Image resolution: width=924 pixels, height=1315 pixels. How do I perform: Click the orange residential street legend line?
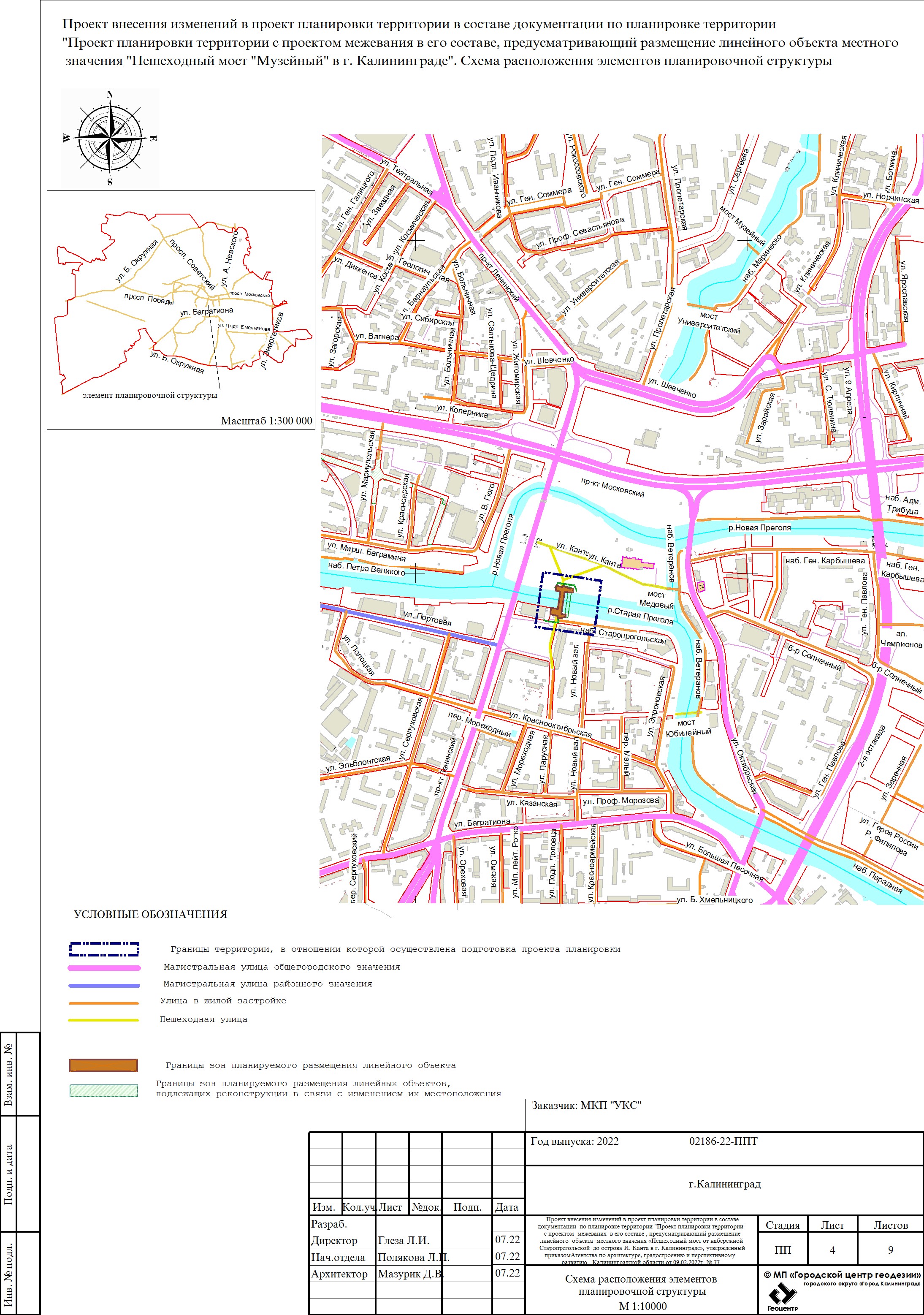(x=103, y=1003)
